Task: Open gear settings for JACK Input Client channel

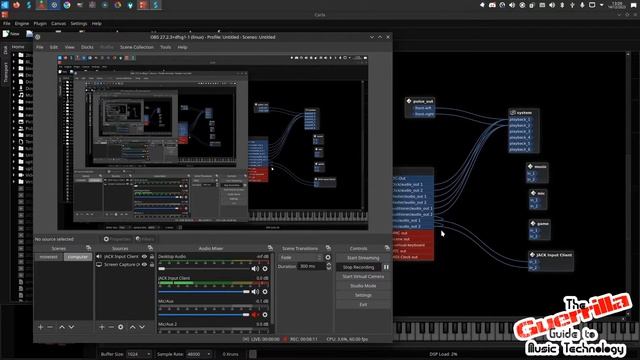Action: 265,292
